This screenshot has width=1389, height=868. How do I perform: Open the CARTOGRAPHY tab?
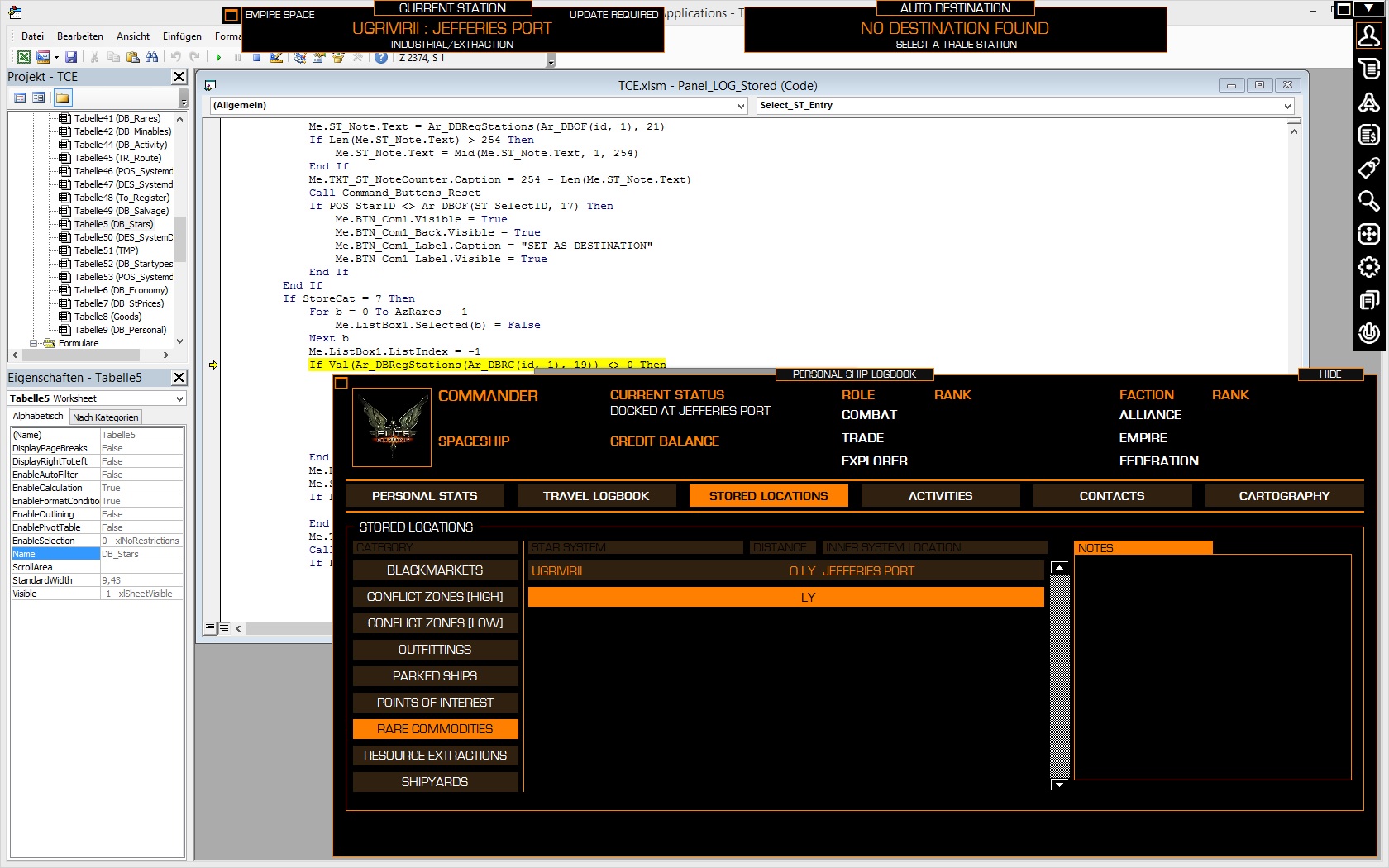(x=1284, y=496)
